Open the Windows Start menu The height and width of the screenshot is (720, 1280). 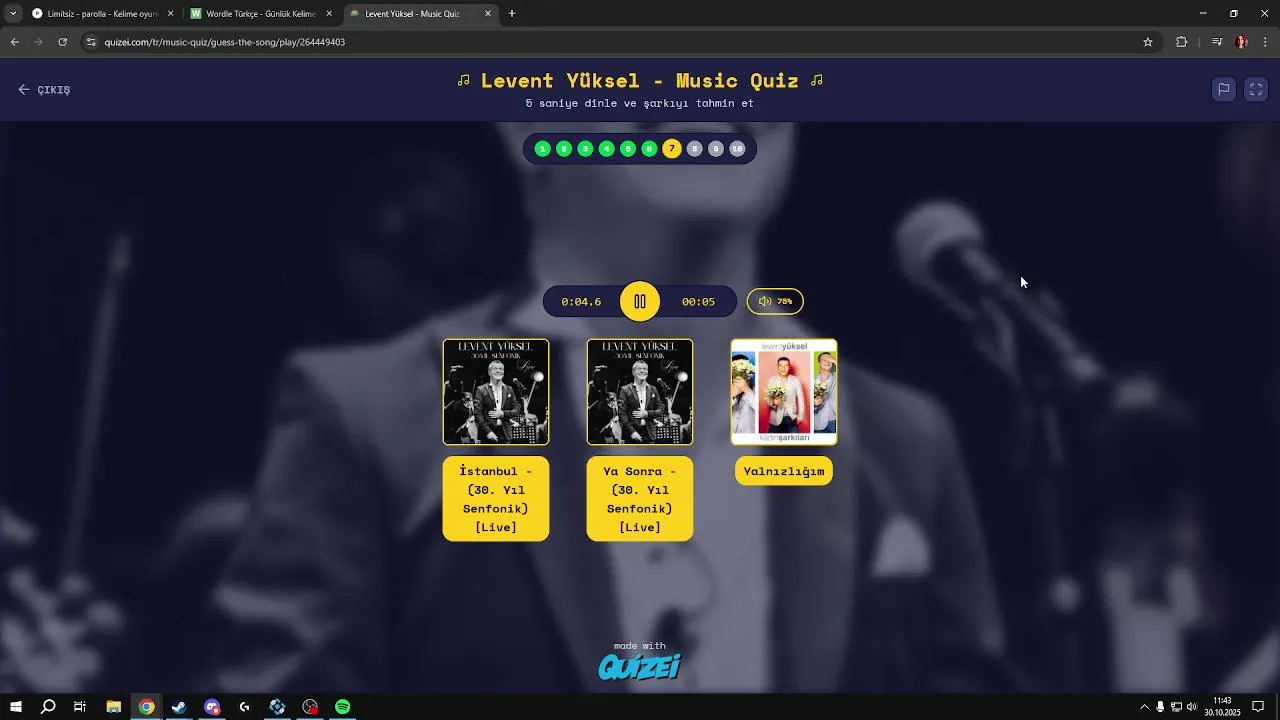(15, 707)
